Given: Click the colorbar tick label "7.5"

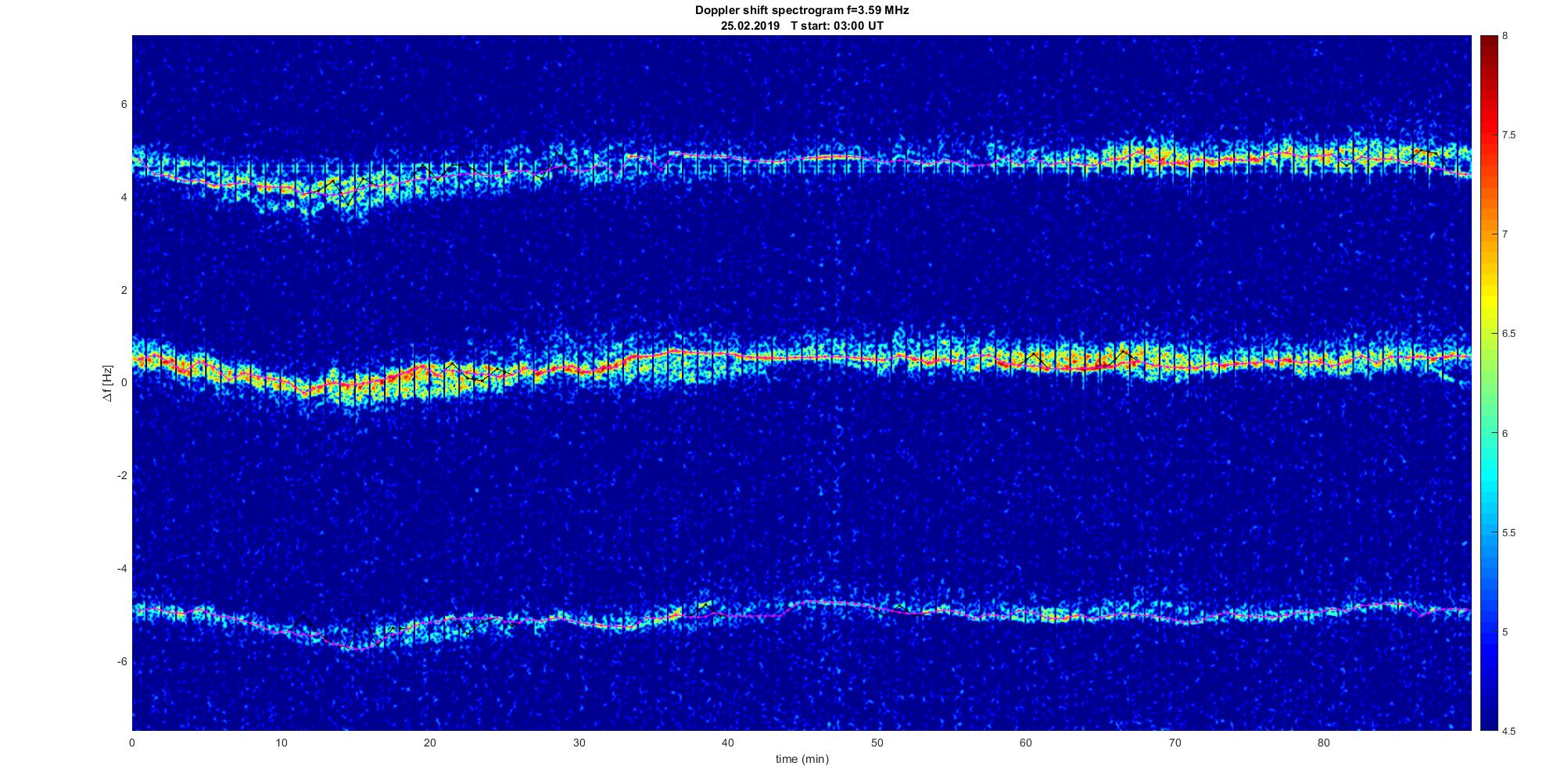Looking at the screenshot, I should (x=1509, y=135).
